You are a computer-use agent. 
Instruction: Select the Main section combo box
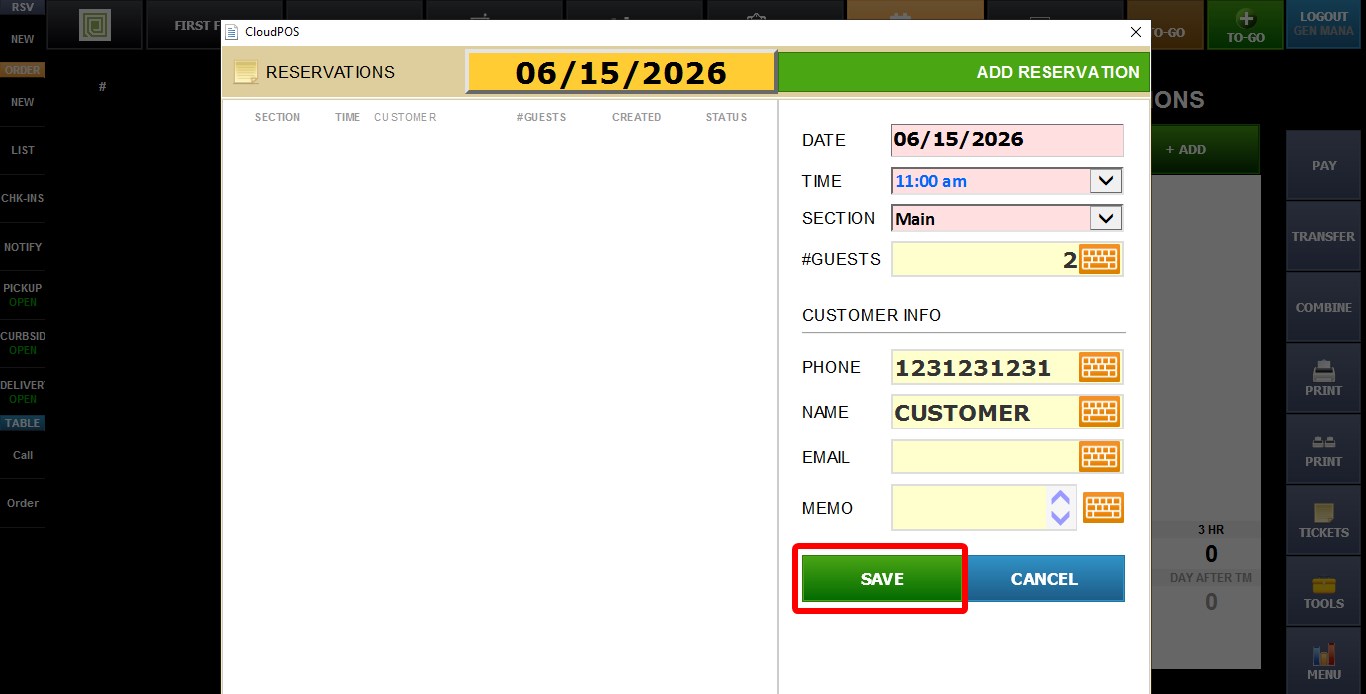[1007, 218]
